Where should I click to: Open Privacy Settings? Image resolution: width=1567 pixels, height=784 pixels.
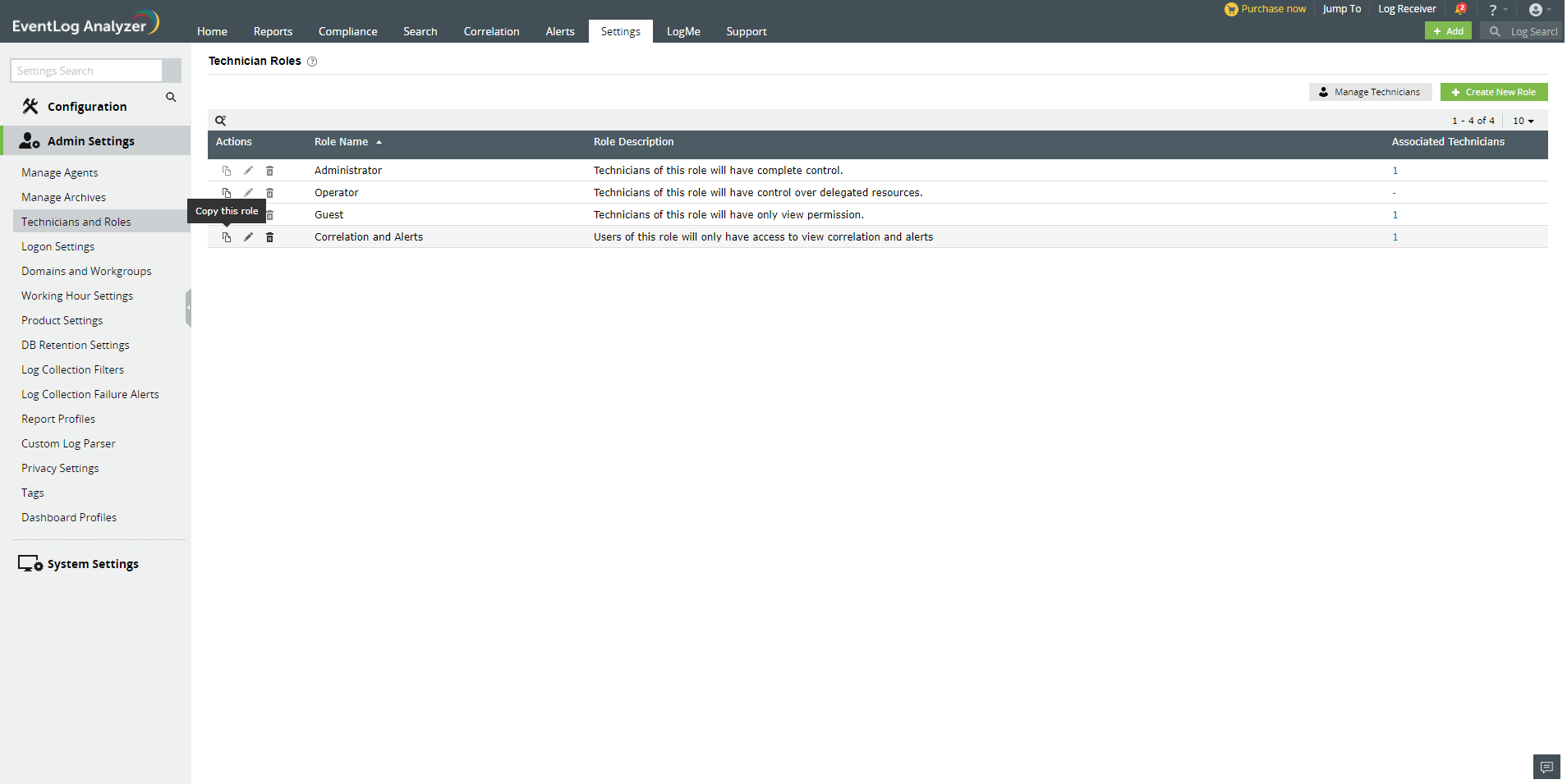pos(60,468)
